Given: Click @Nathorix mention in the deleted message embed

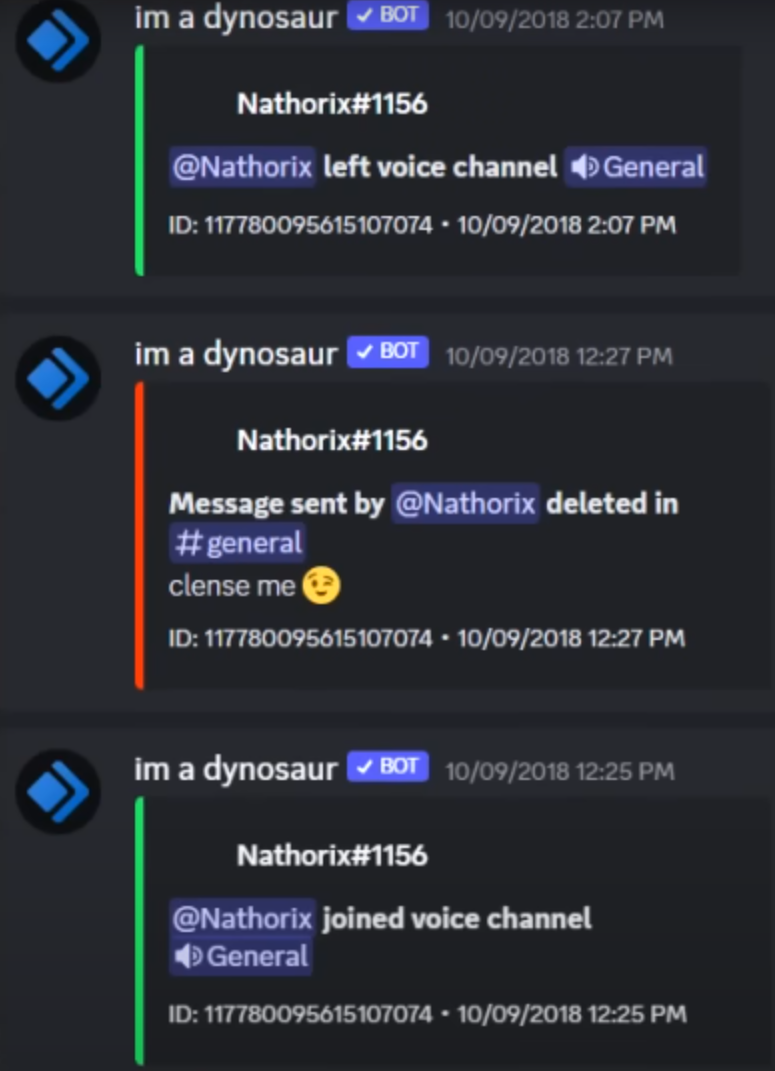Looking at the screenshot, I should pyautogui.click(x=466, y=503).
